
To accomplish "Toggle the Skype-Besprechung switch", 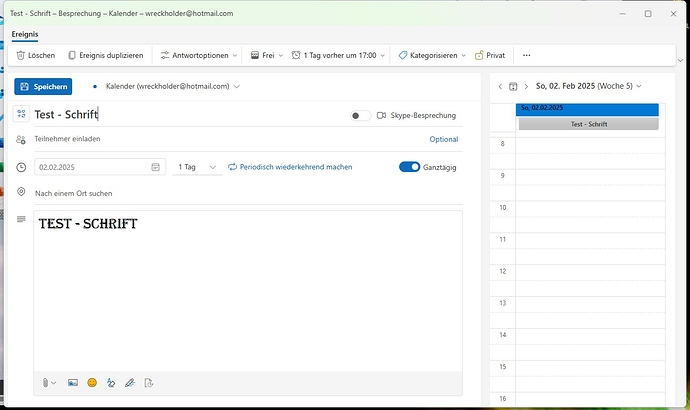I will 360,116.
